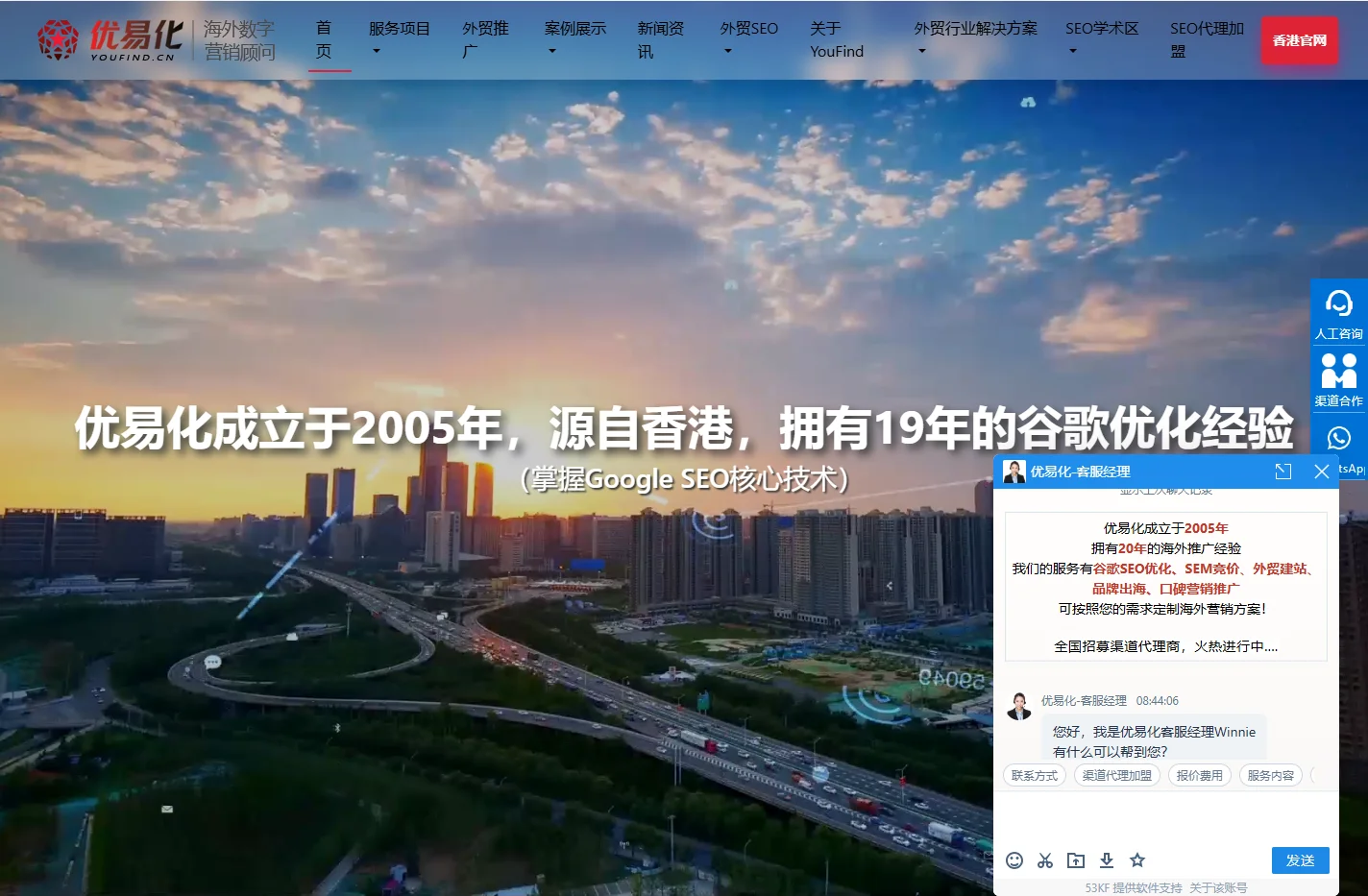Click the chat emoji smiley icon
The height and width of the screenshot is (896, 1368).
(1014, 860)
